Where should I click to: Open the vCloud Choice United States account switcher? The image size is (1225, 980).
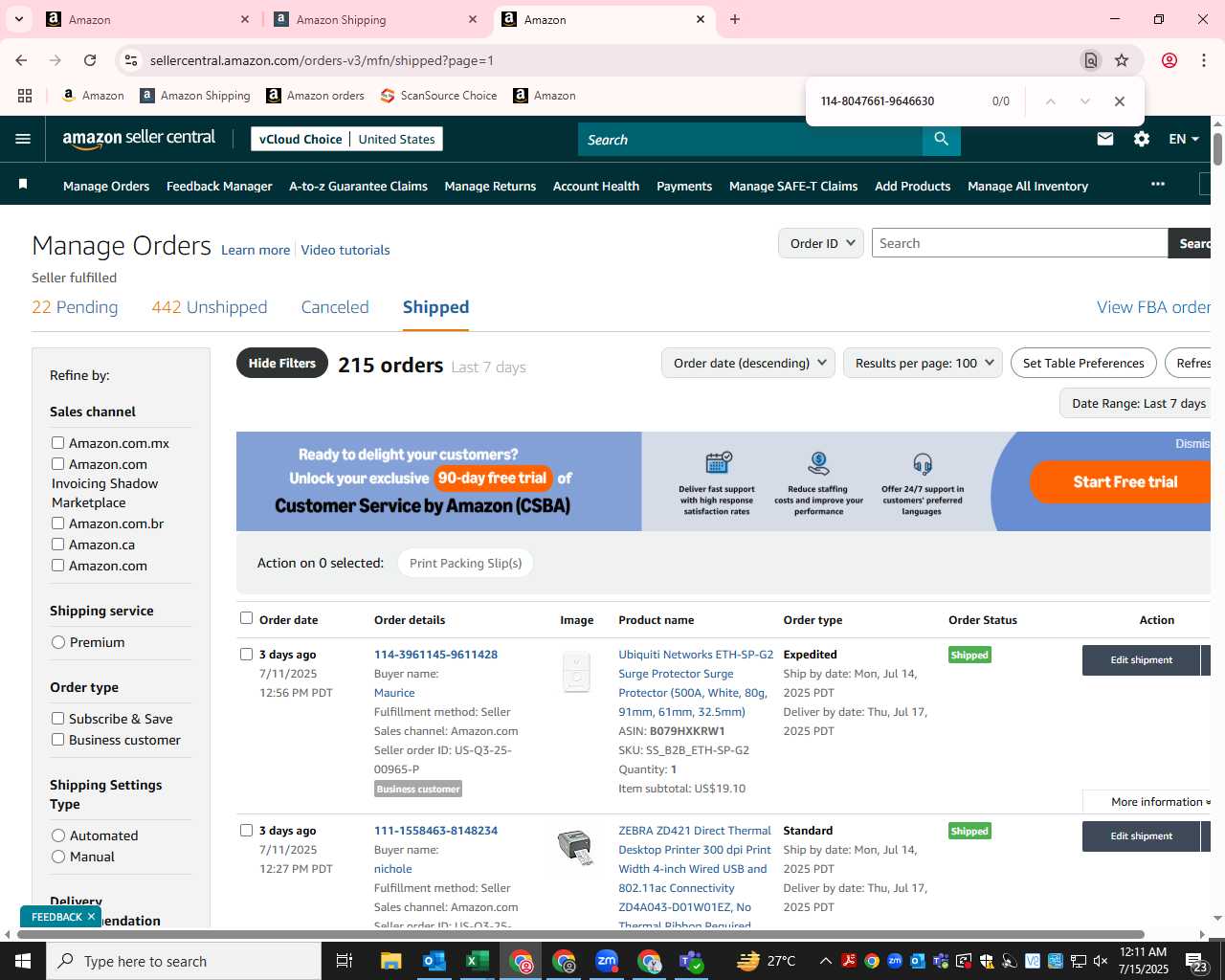[346, 139]
